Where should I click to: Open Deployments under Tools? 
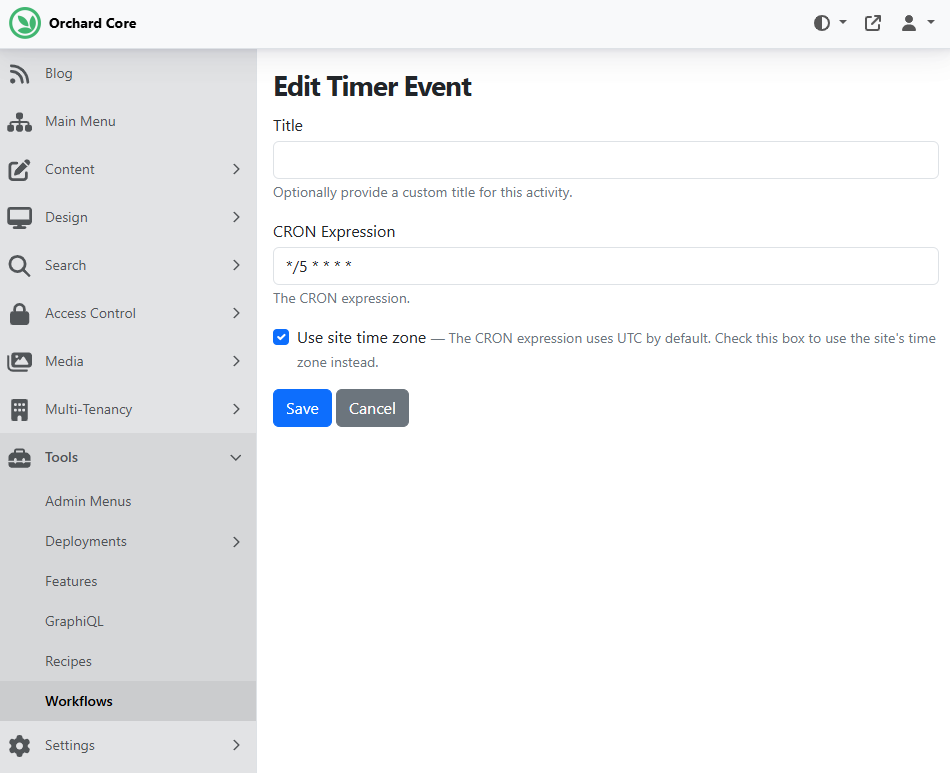(85, 541)
